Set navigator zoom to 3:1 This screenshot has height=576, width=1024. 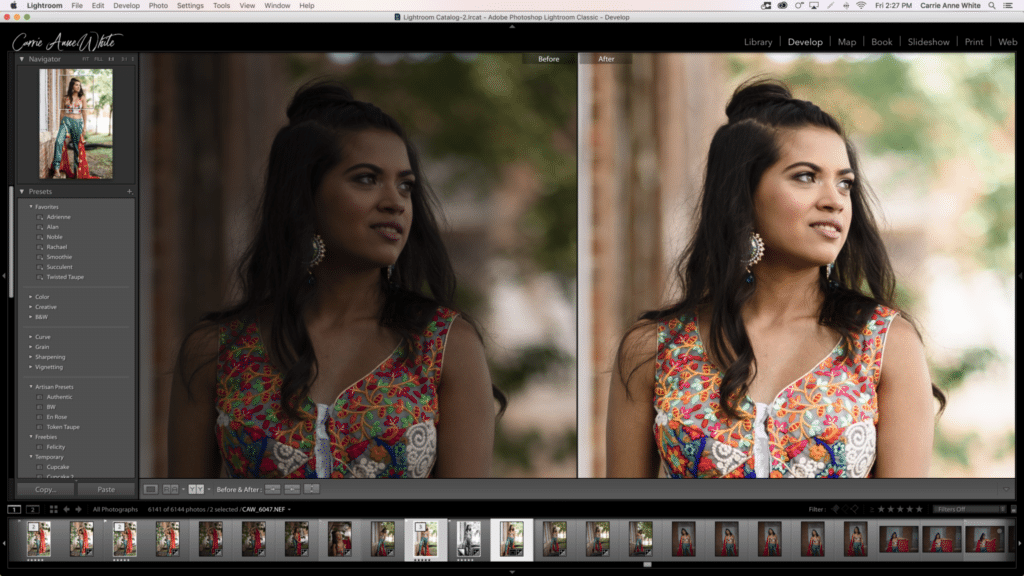click(x=123, y=59)
